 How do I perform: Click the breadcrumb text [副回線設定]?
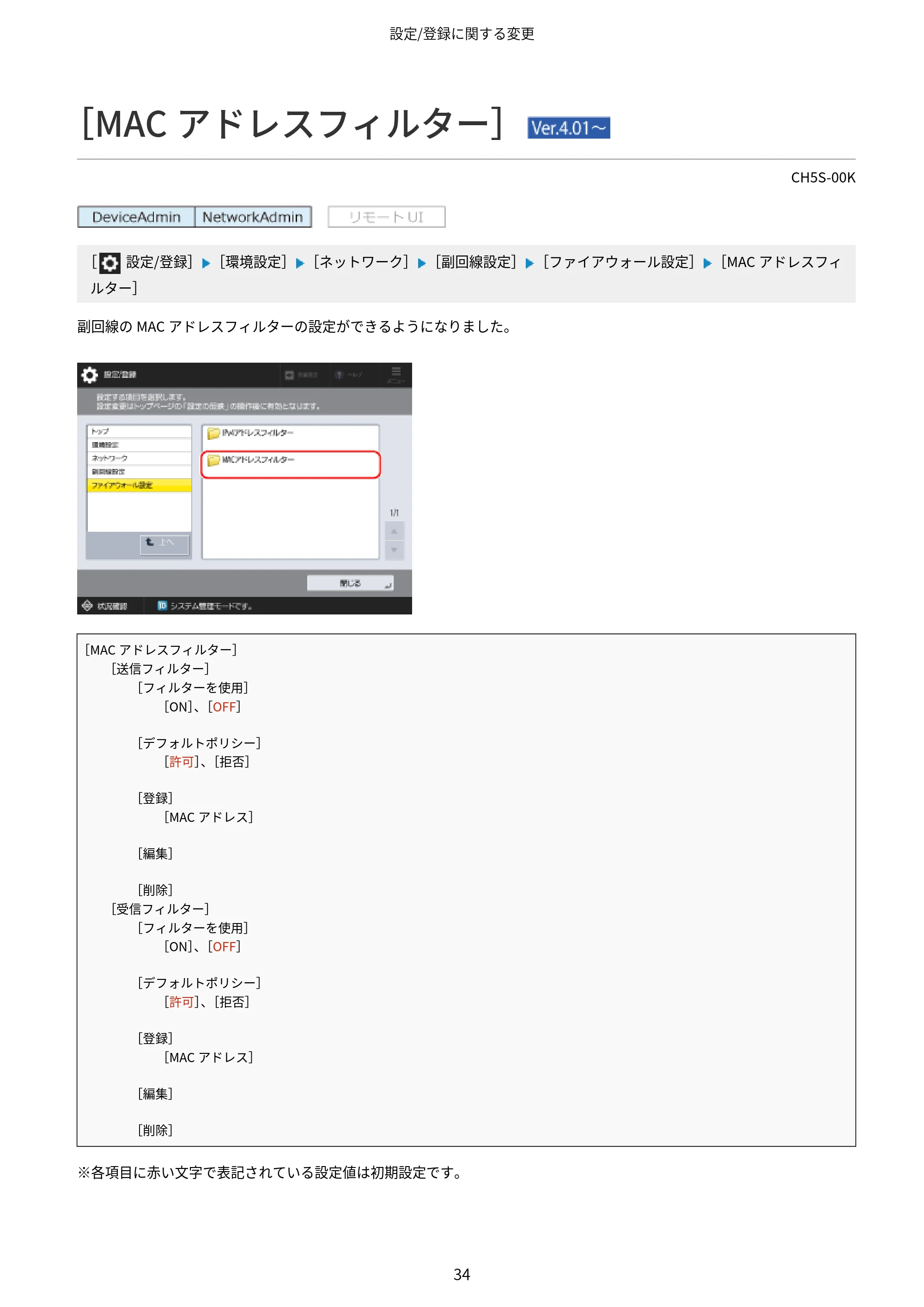476,262
